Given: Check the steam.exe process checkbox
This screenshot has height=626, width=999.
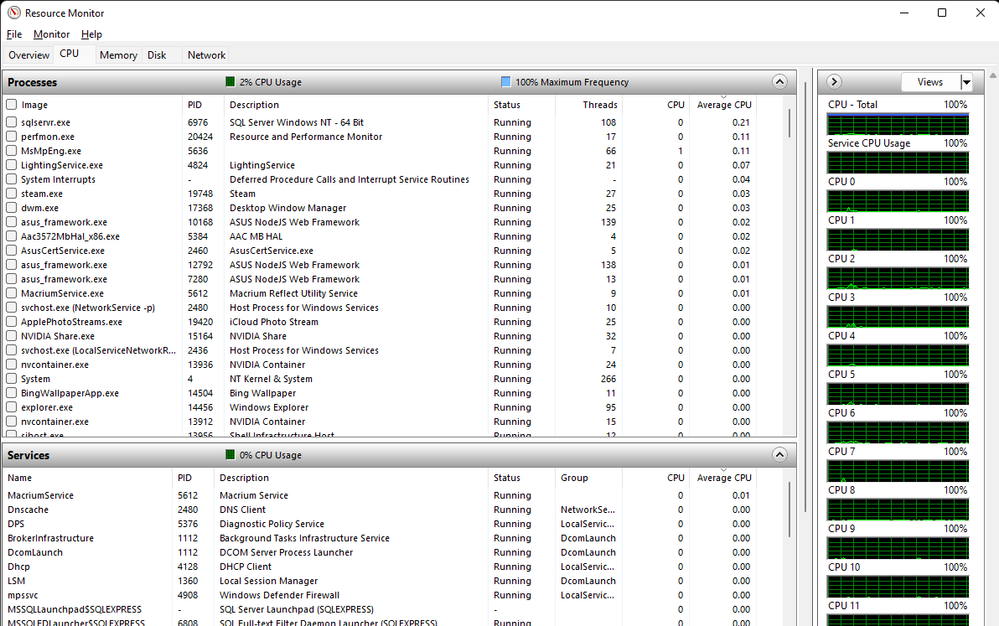Looking at the screenshot, I should click(11, 194).
